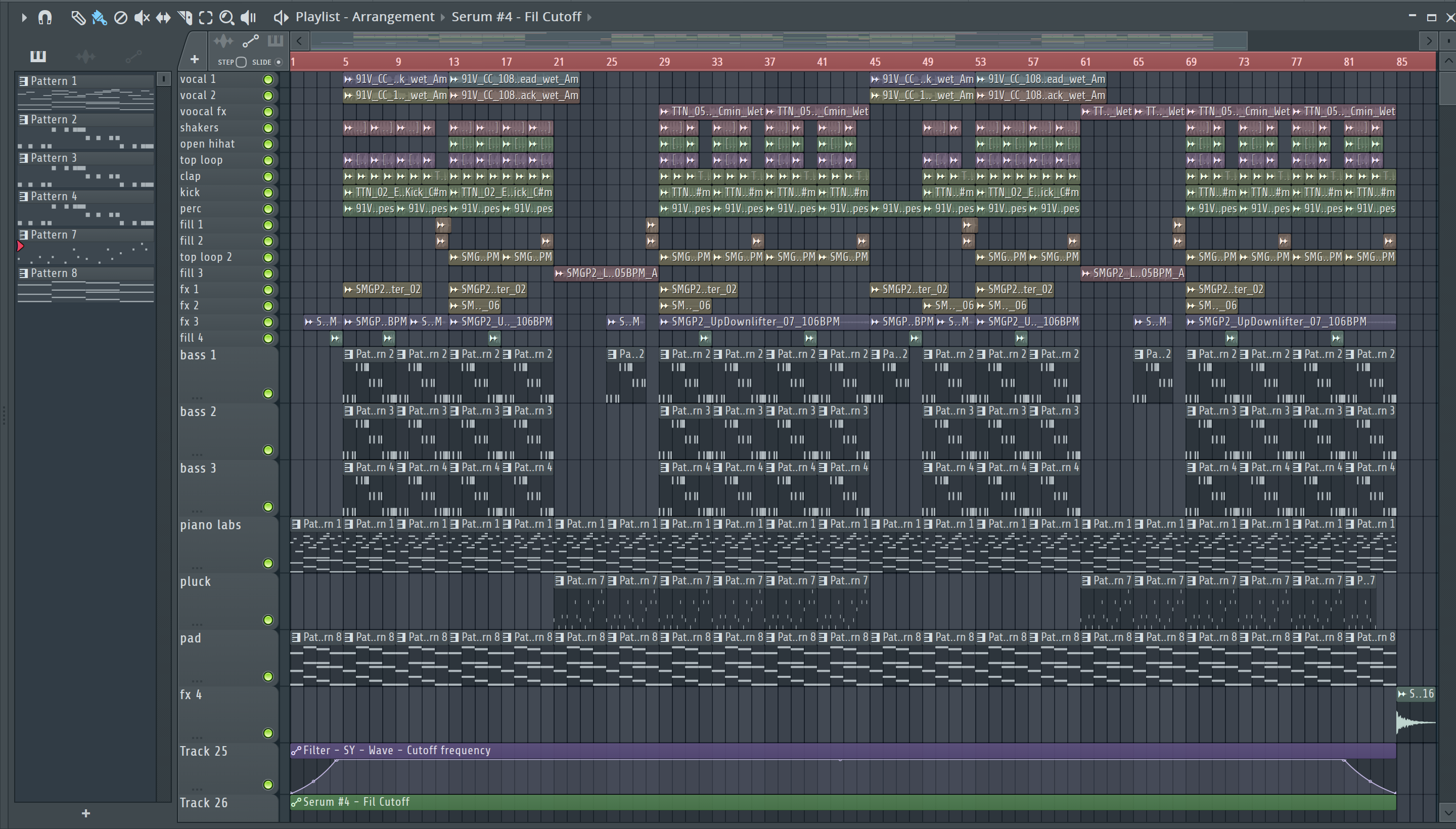Open the Arrangement dropdown arrow

coord(442,17)
